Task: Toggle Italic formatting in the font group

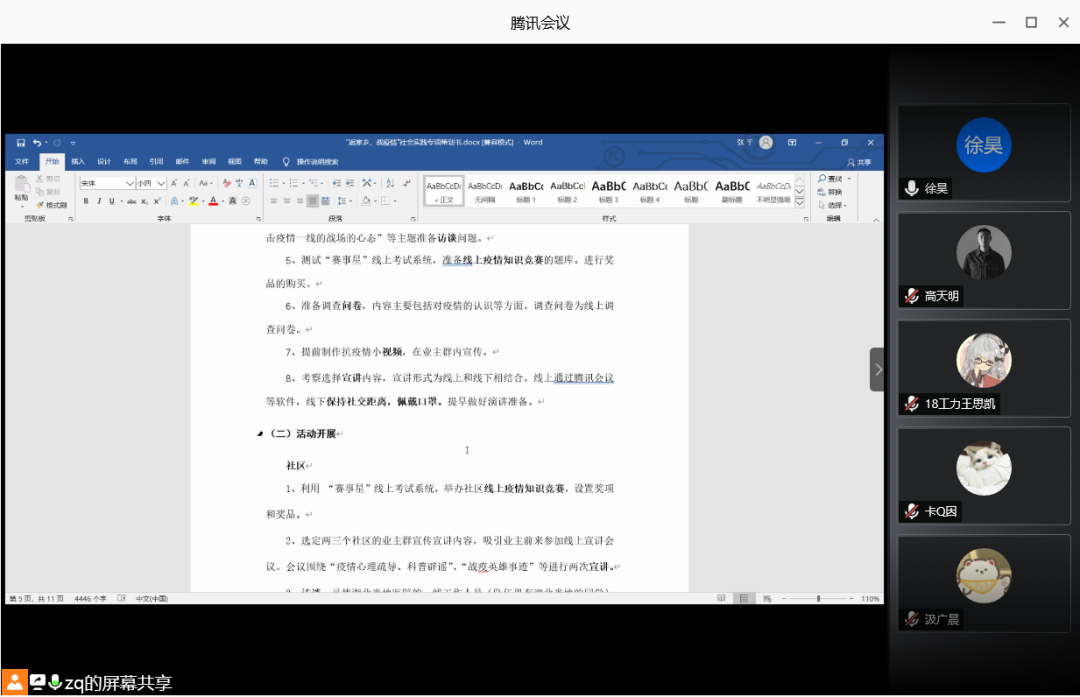Action: click(99, 201)
